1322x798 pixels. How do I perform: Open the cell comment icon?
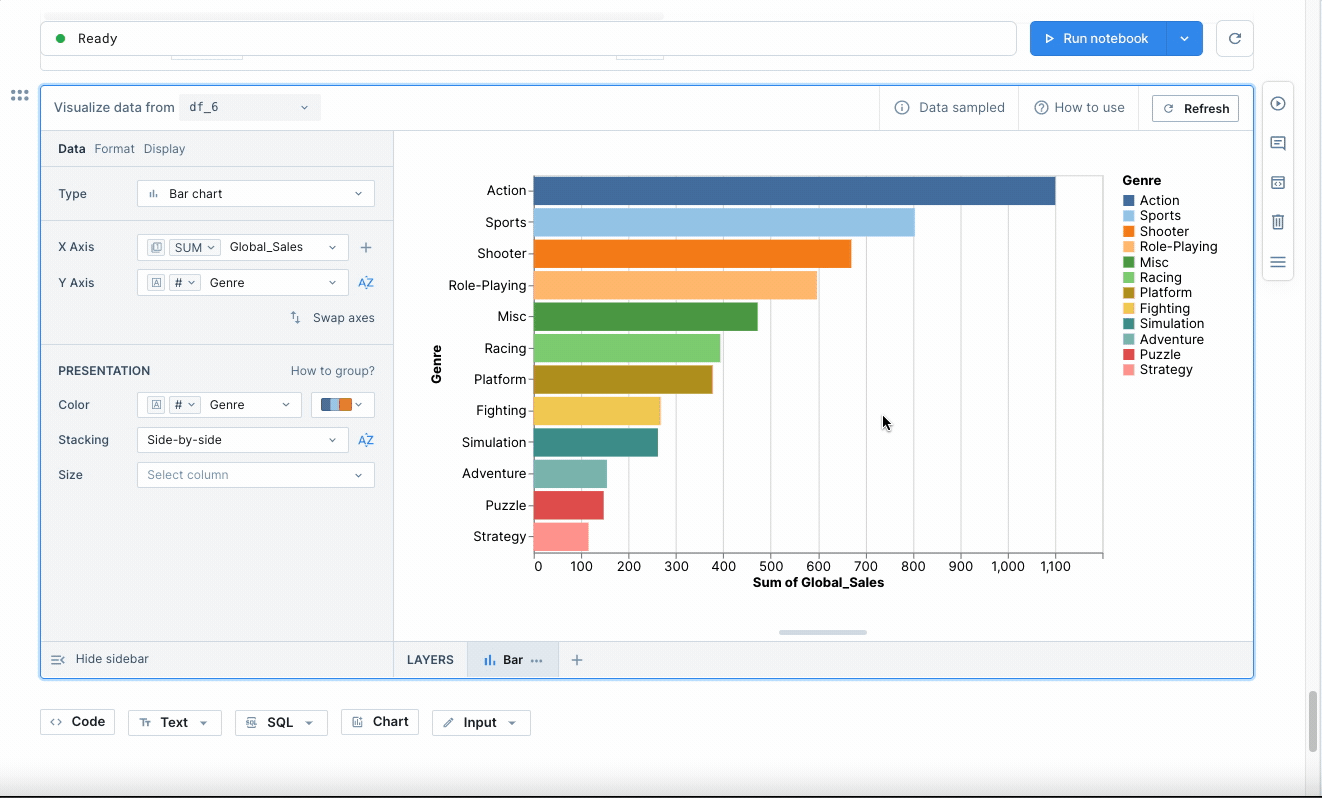[1277, 143]
